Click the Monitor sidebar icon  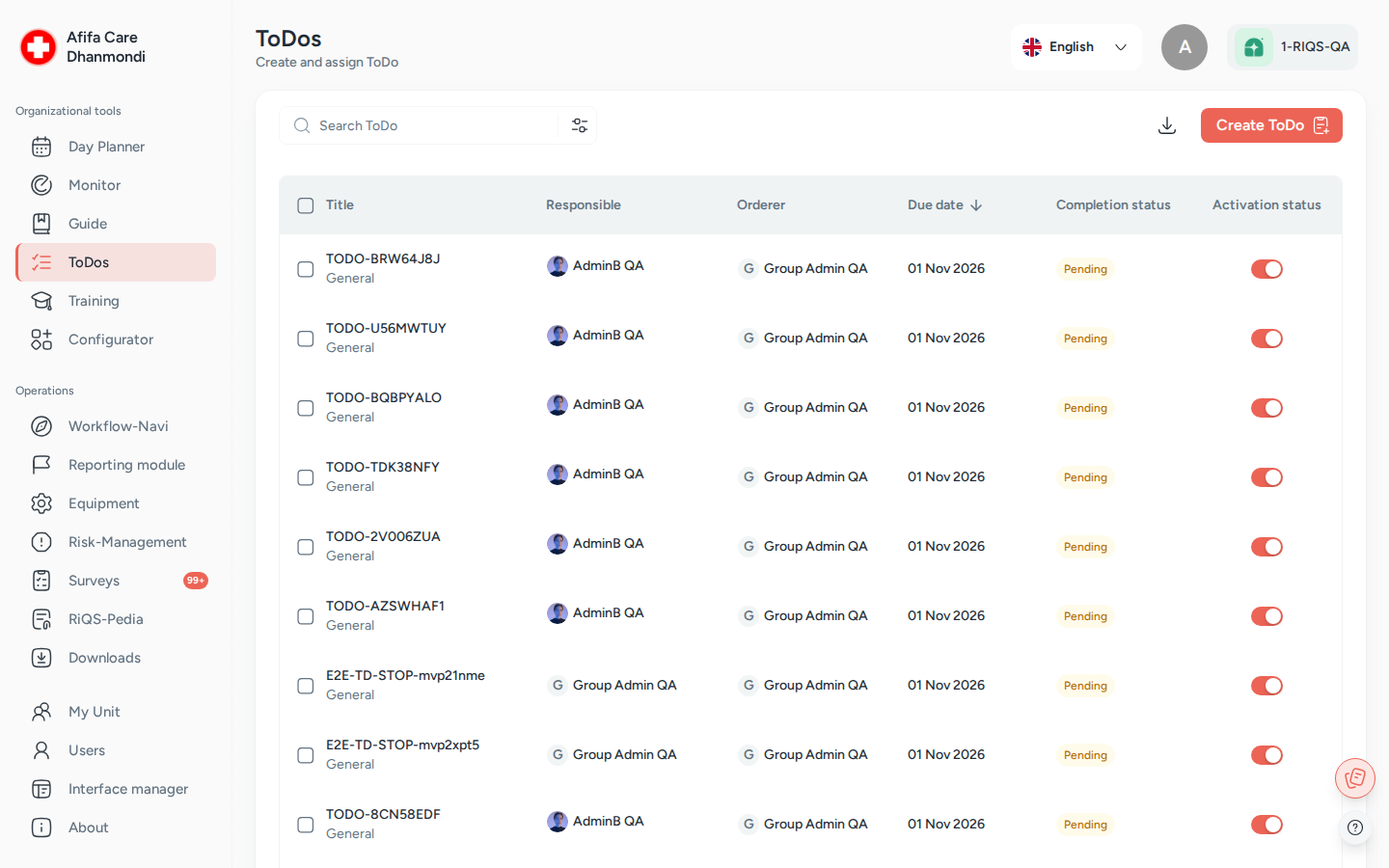tap(41, 185)
